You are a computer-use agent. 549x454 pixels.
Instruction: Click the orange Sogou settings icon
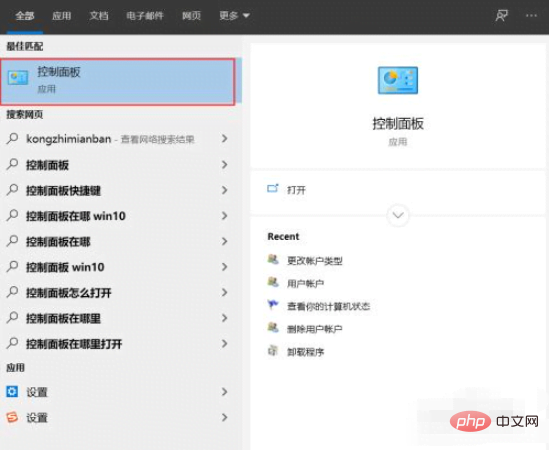click(12, 417)
